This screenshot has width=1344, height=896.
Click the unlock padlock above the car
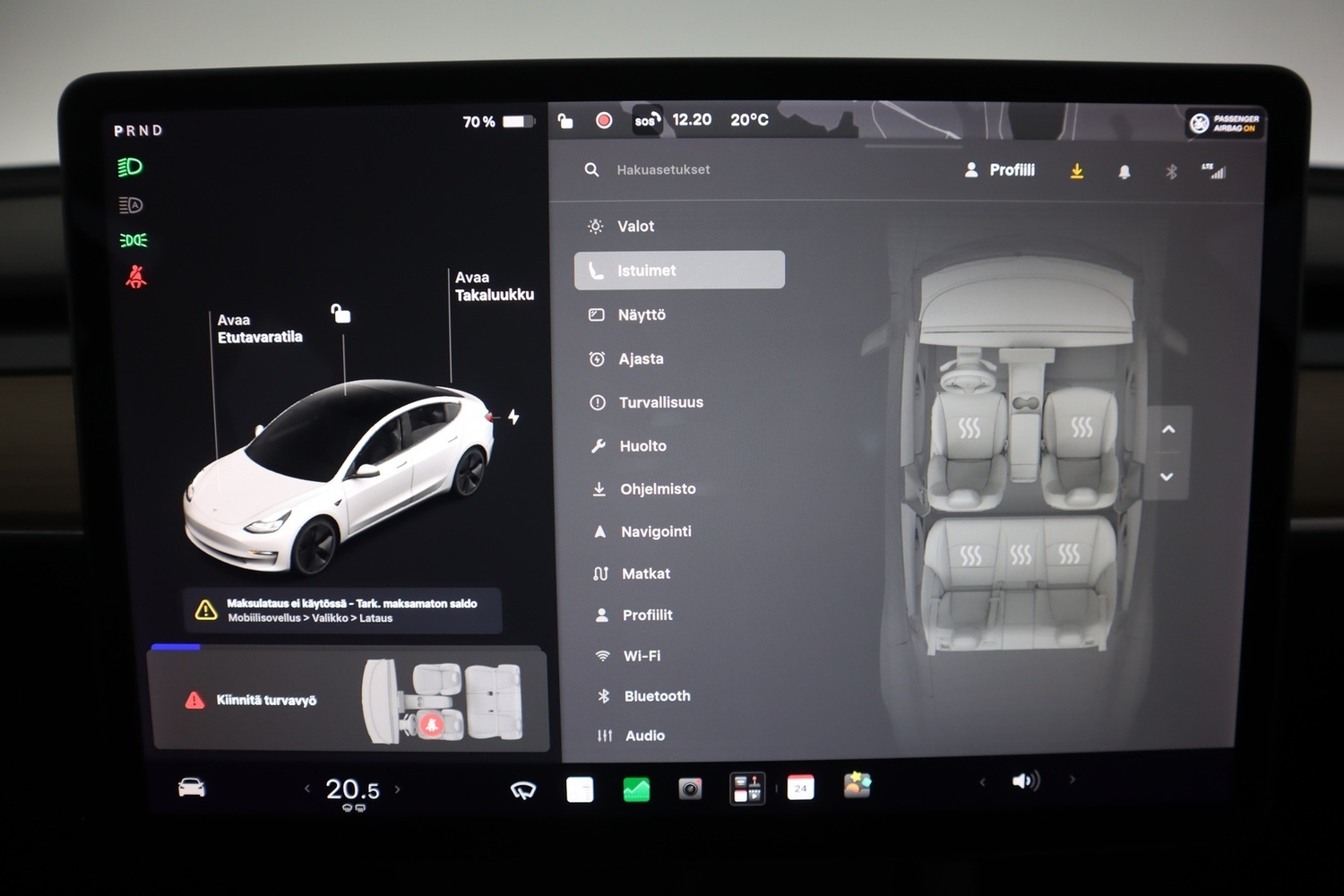(340, 313)
